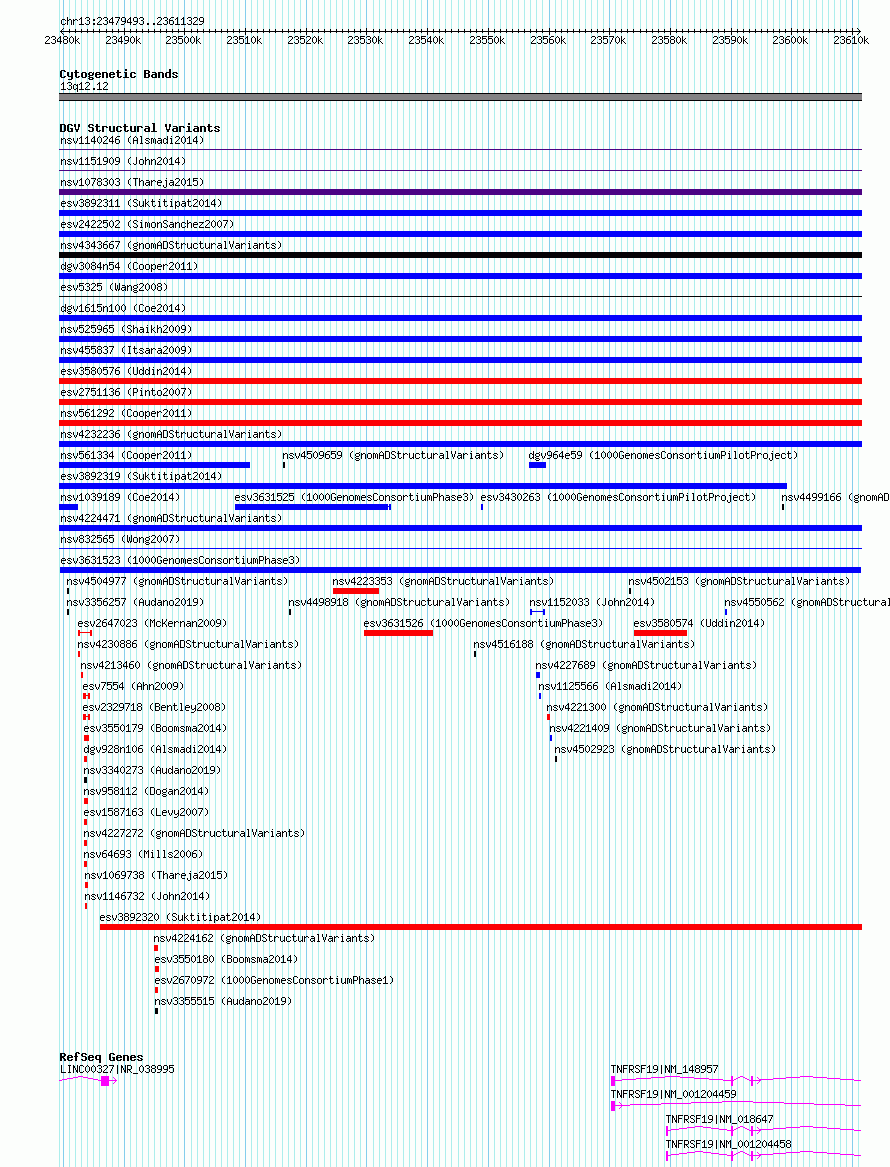This screenshot has width=890, height=1167.
Task: Click the esv3892320 (Suktitipat2014) label
Action: 180,916
